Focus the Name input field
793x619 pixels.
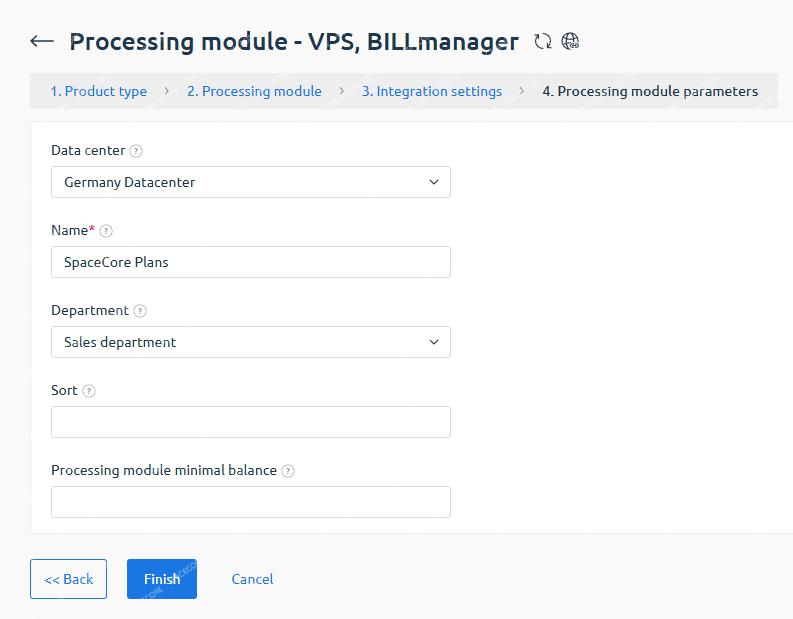tap(250, 262)
